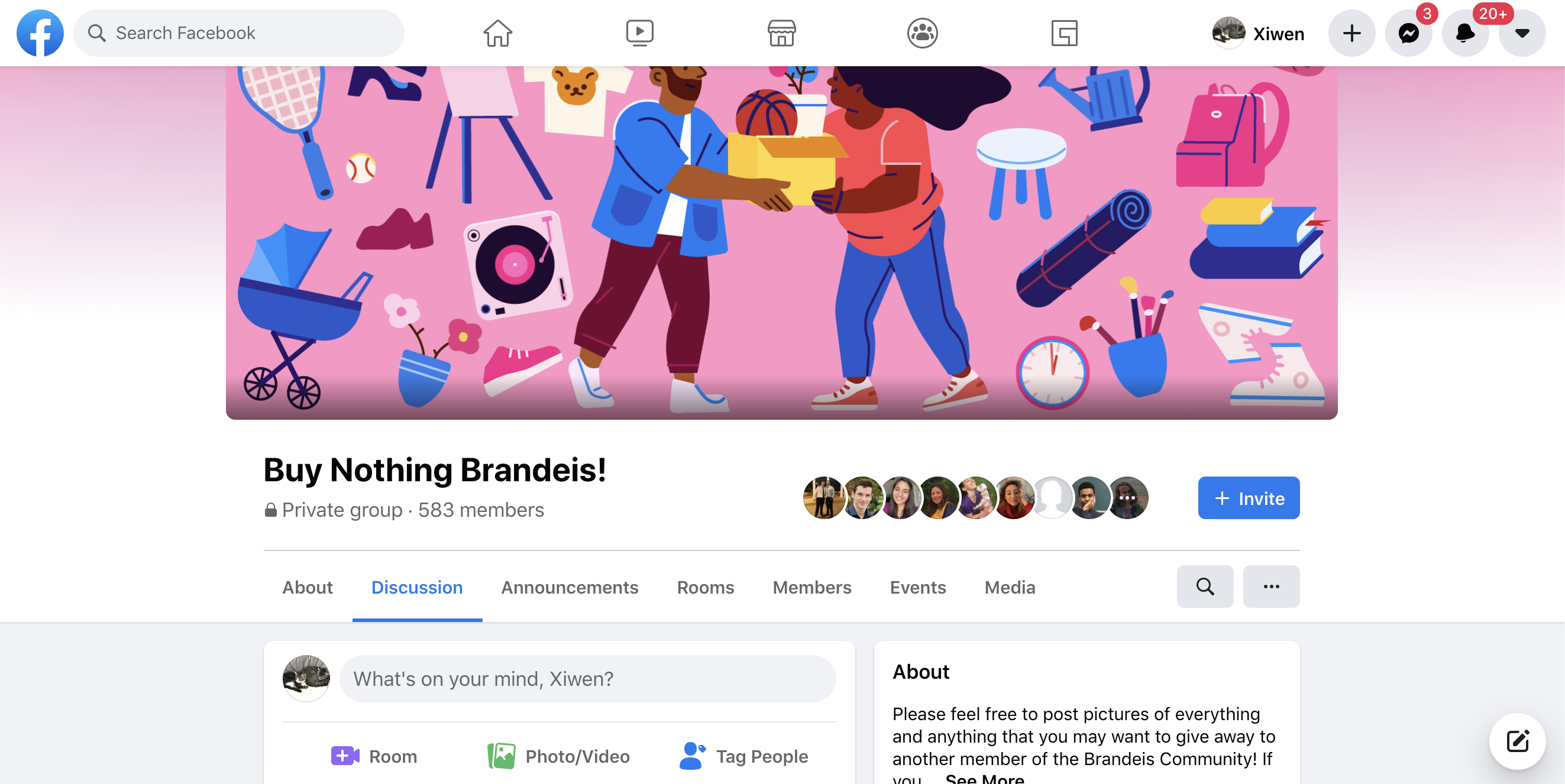This screenshot has width=1565, height=784.
Task: Open Xiwen's profile link
Action: (x=1257, y=33)
